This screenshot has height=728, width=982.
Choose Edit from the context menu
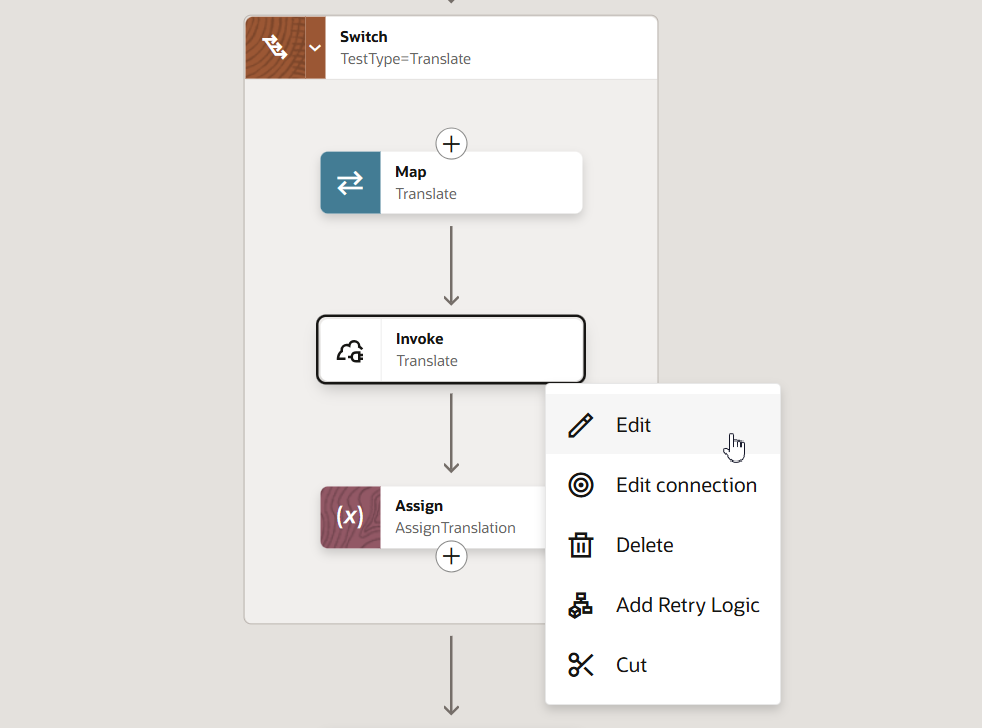[x=663, y=425]
